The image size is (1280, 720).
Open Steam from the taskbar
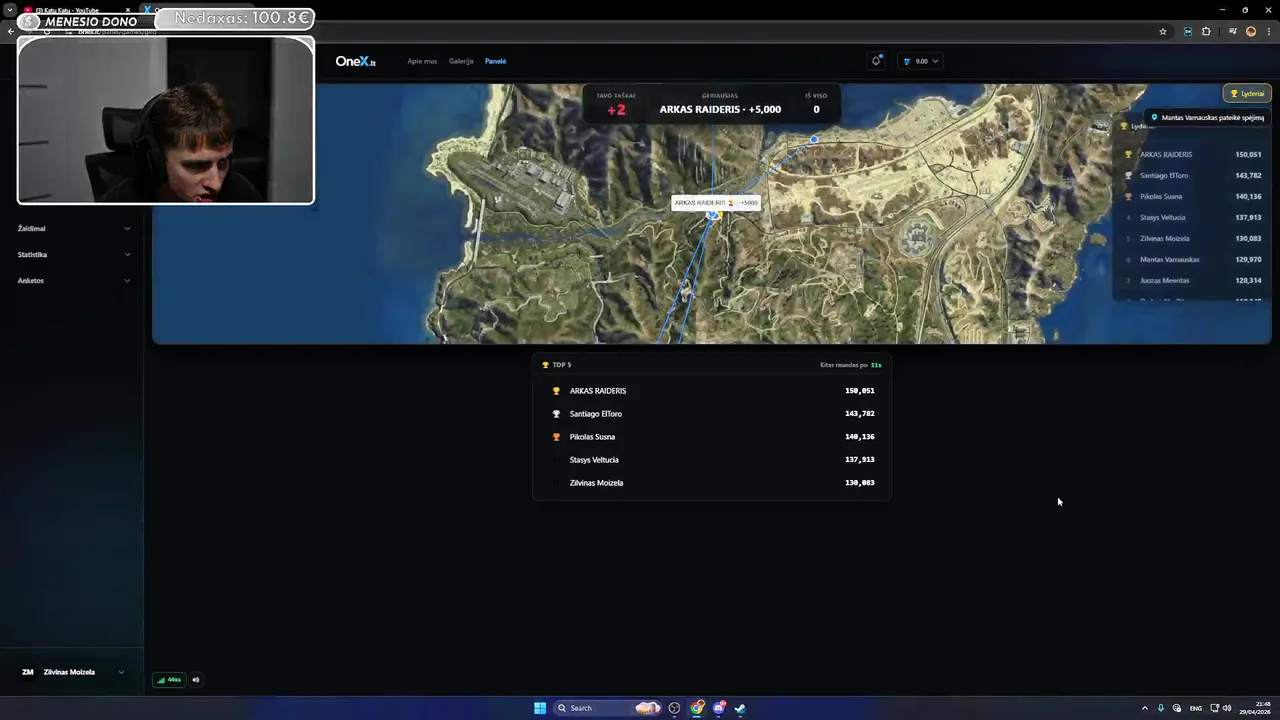pyautogui.click(x=740, y=708)
